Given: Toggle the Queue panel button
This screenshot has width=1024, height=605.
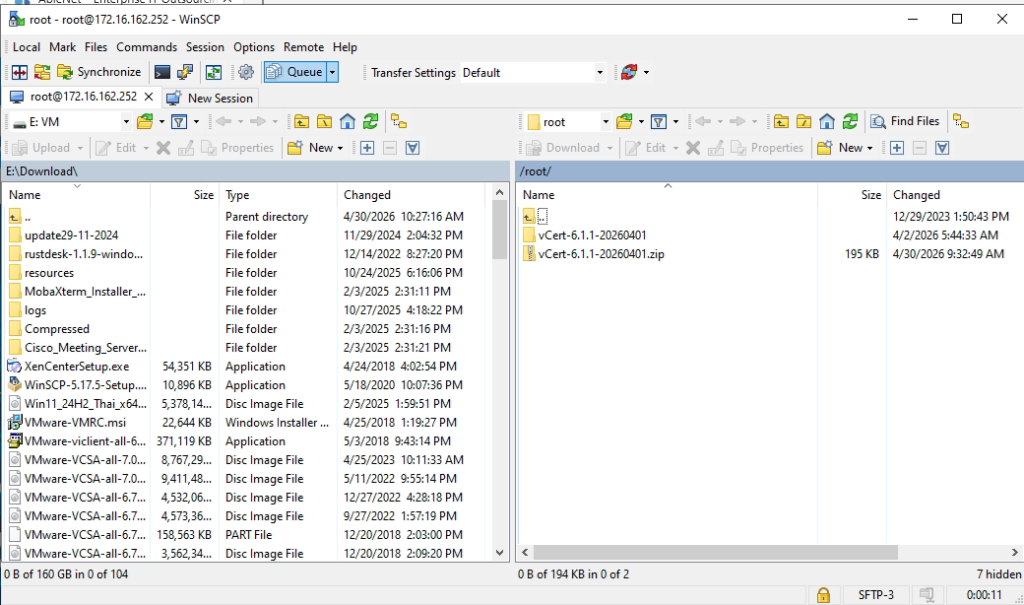Looking at the screenshot, I should (295, 72).
